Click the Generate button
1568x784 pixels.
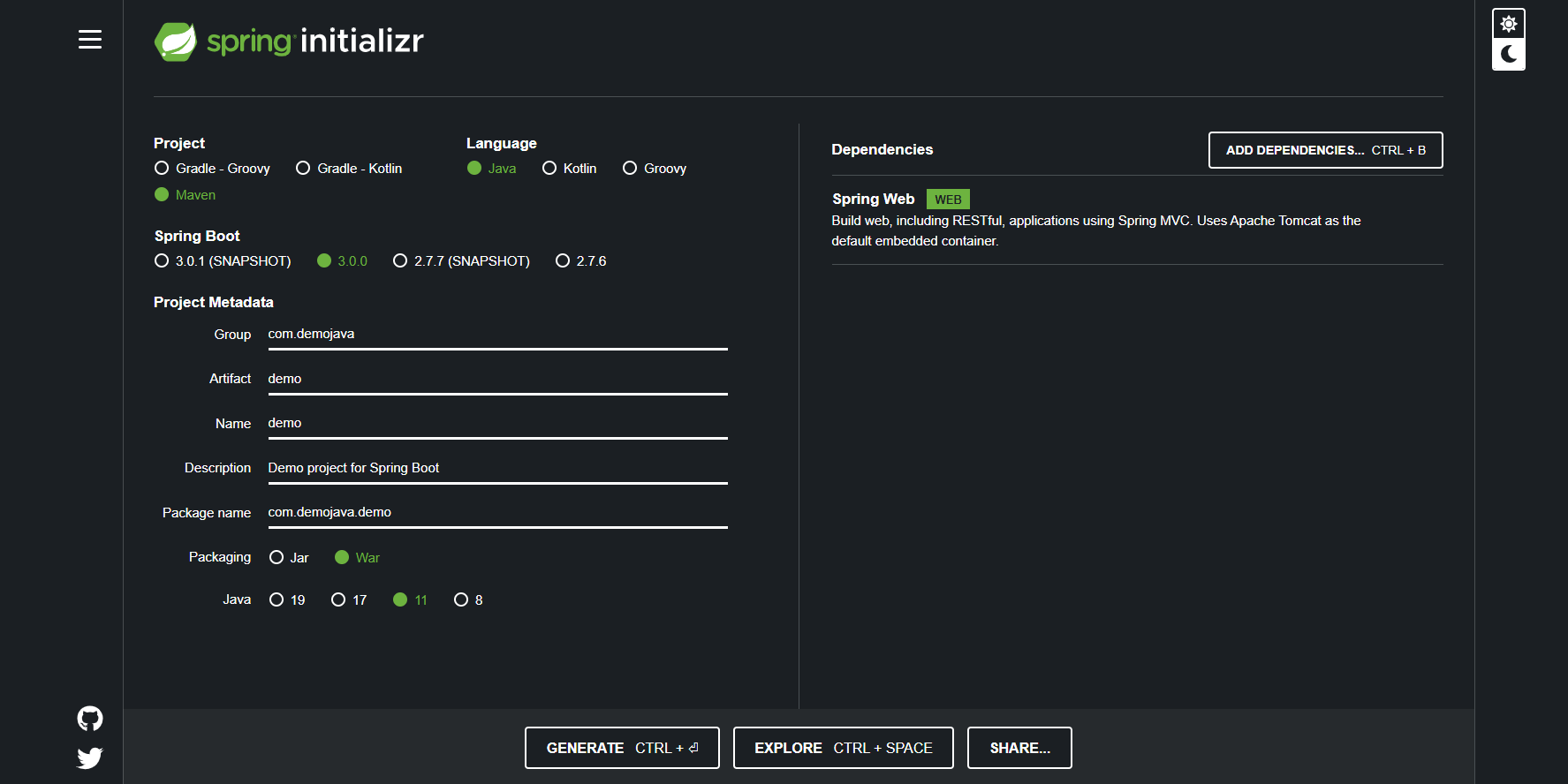(x=622, y=748)
